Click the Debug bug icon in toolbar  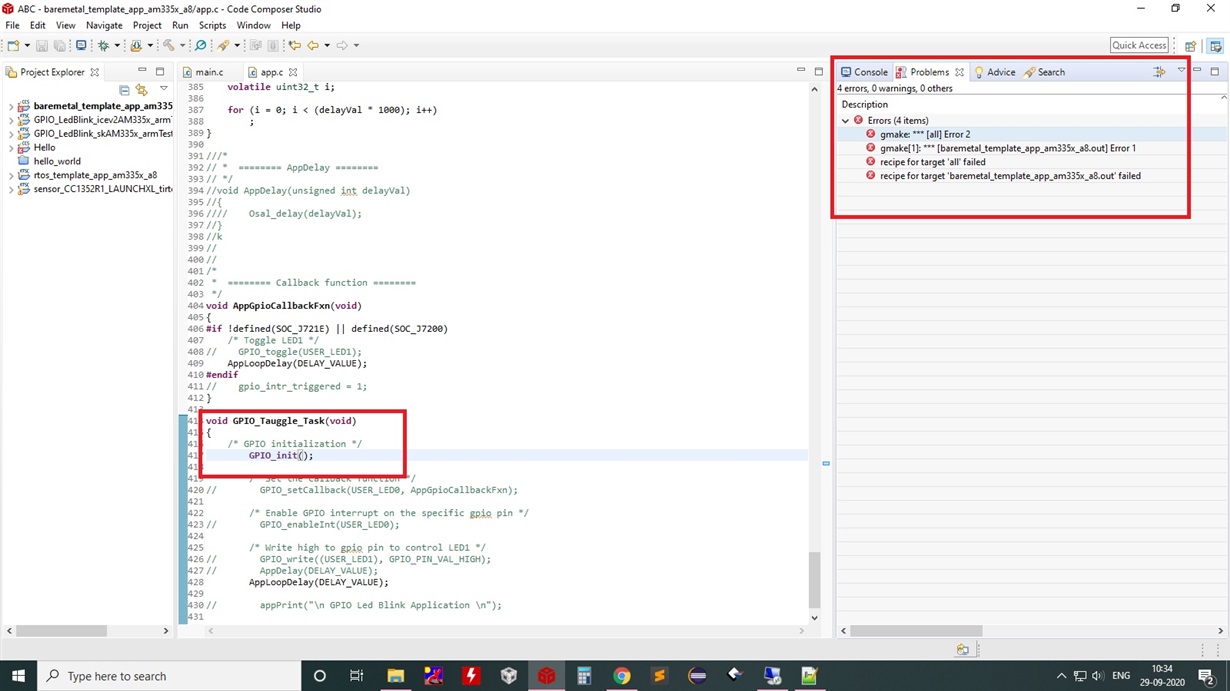click(x=103, y=45)
